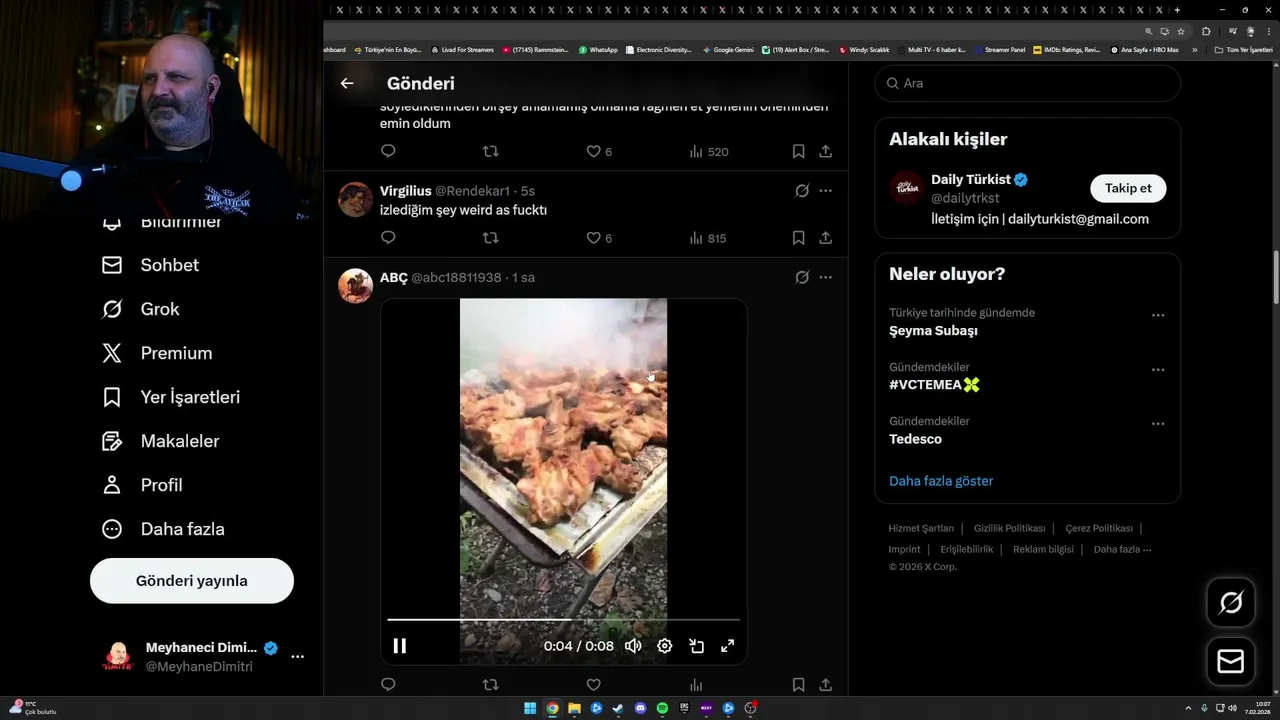1280x720 pixels.
Task: Click Daha fazla göster link
Action: point(941,481)
